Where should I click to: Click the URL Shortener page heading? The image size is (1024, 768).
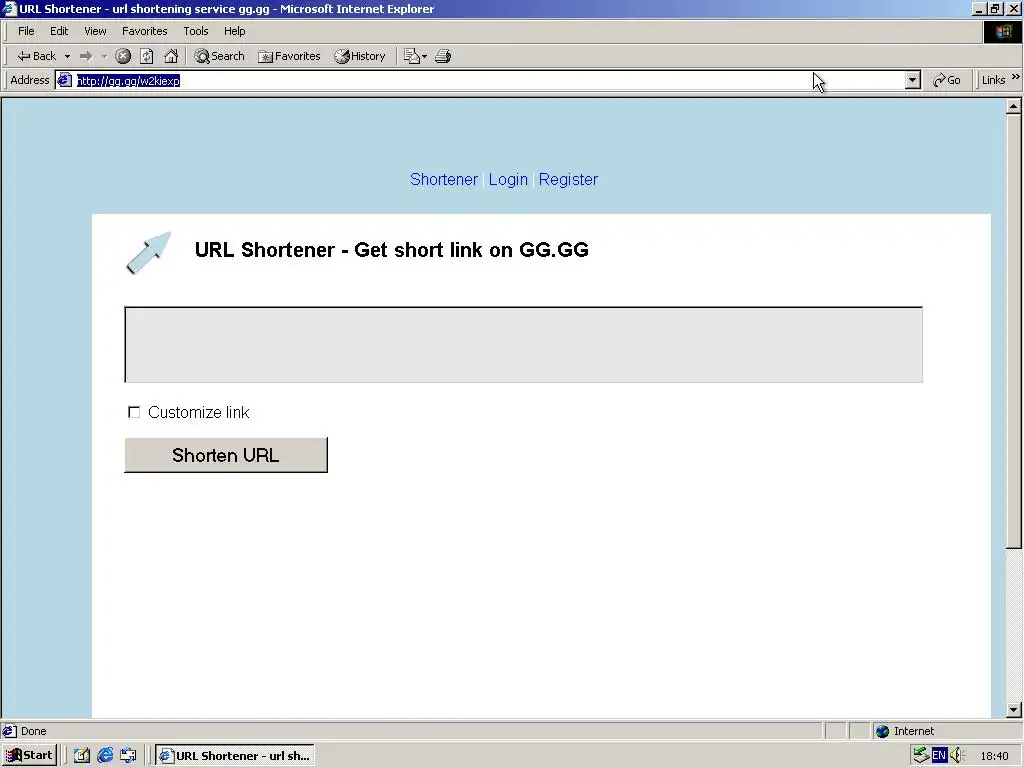392,250
